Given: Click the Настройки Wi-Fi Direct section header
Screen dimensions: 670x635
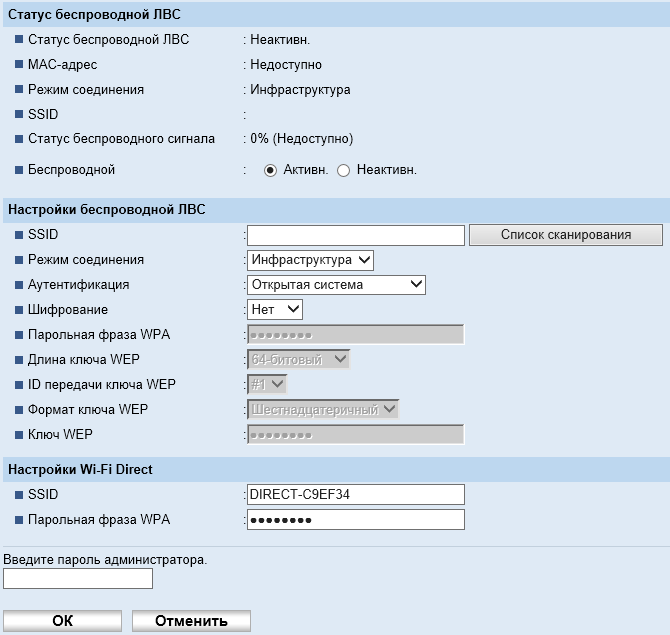Looking at the screenshot, I should [80, 469].
